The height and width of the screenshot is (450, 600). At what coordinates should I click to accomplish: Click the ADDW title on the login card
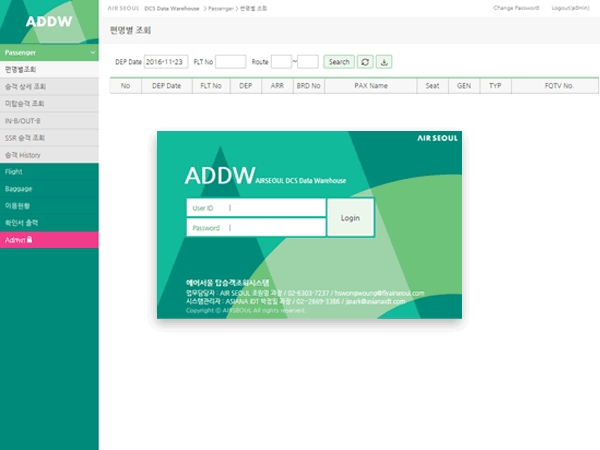pos(220,175)
